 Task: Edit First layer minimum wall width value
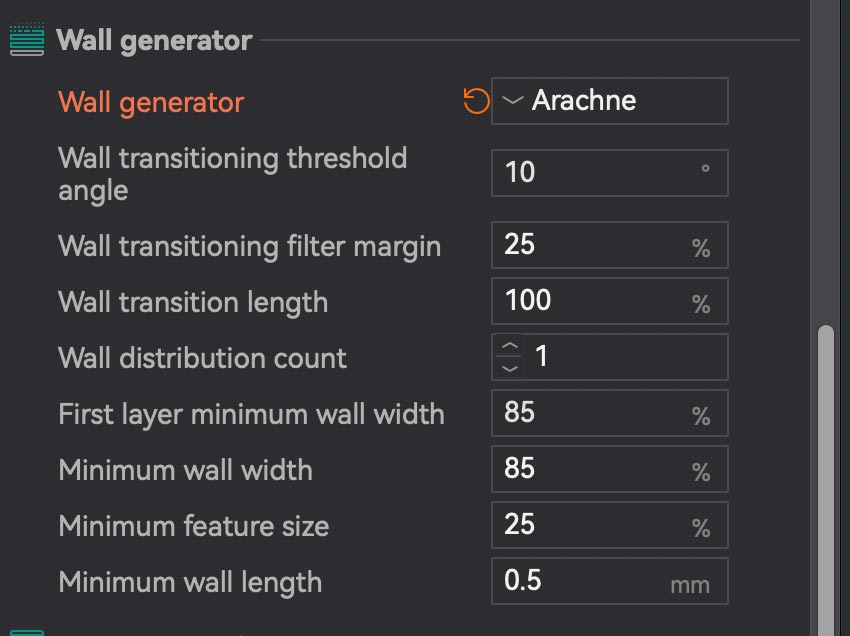596,413
